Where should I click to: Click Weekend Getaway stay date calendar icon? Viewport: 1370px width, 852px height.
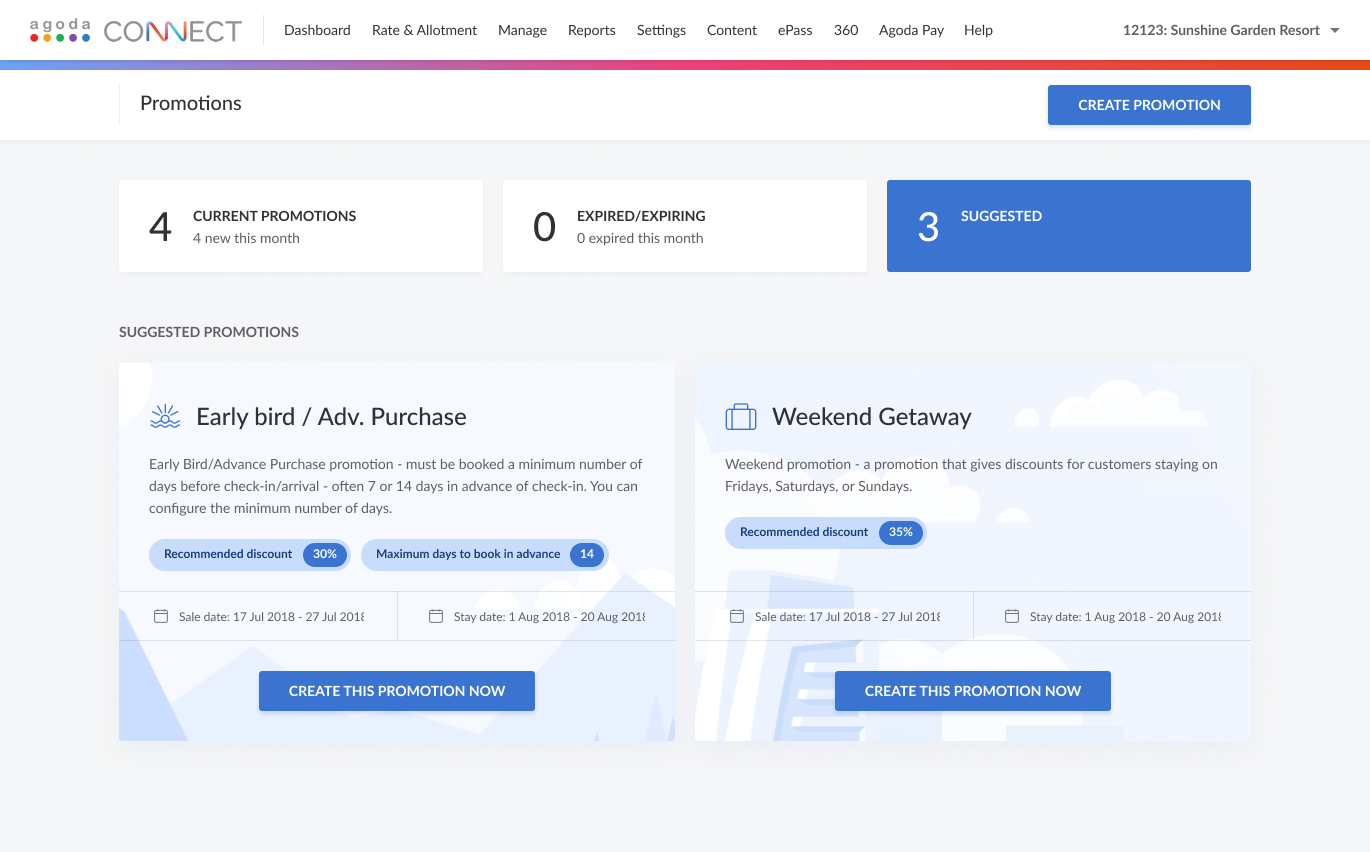click(1012, 617)
